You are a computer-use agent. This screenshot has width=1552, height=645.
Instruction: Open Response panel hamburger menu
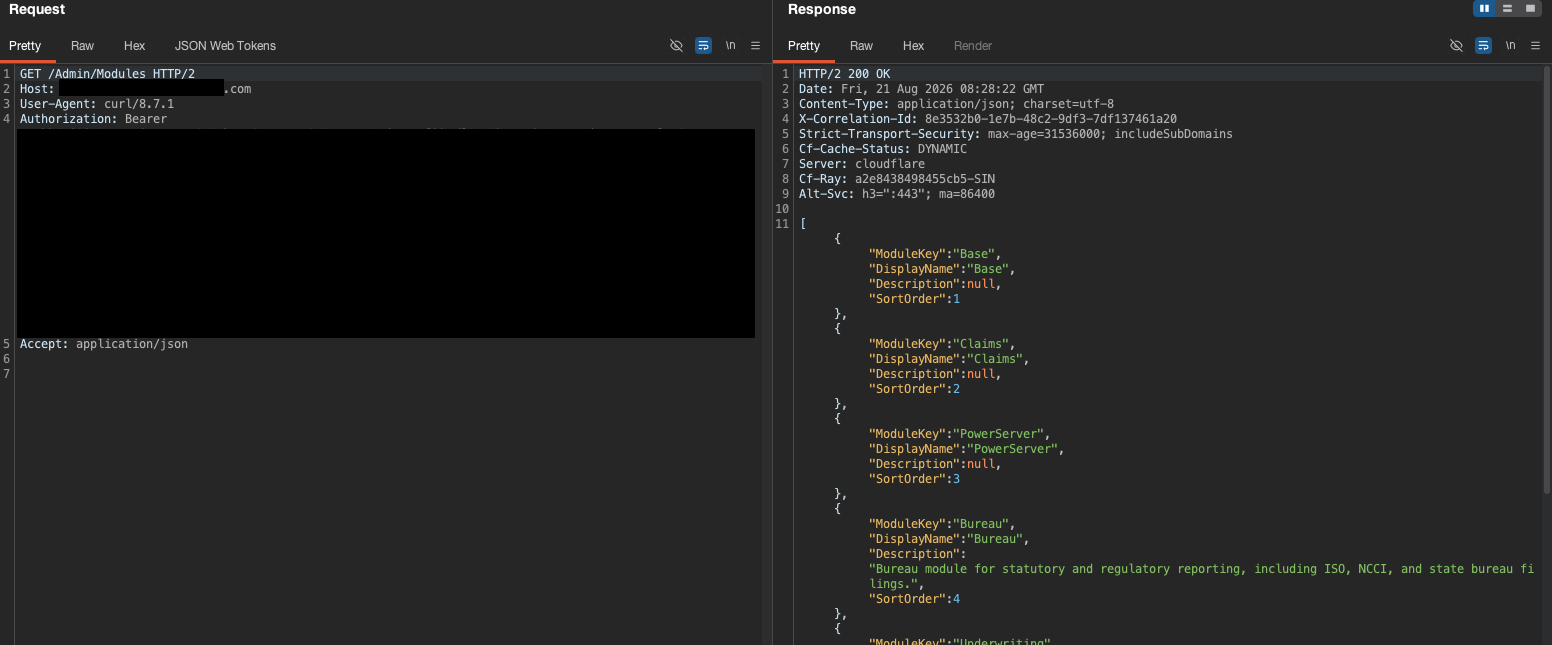pos(1535,46)
